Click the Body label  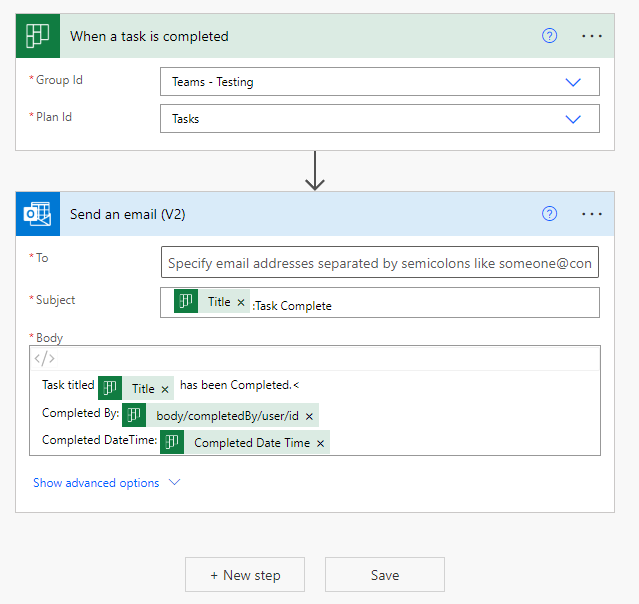coord(49,337)
